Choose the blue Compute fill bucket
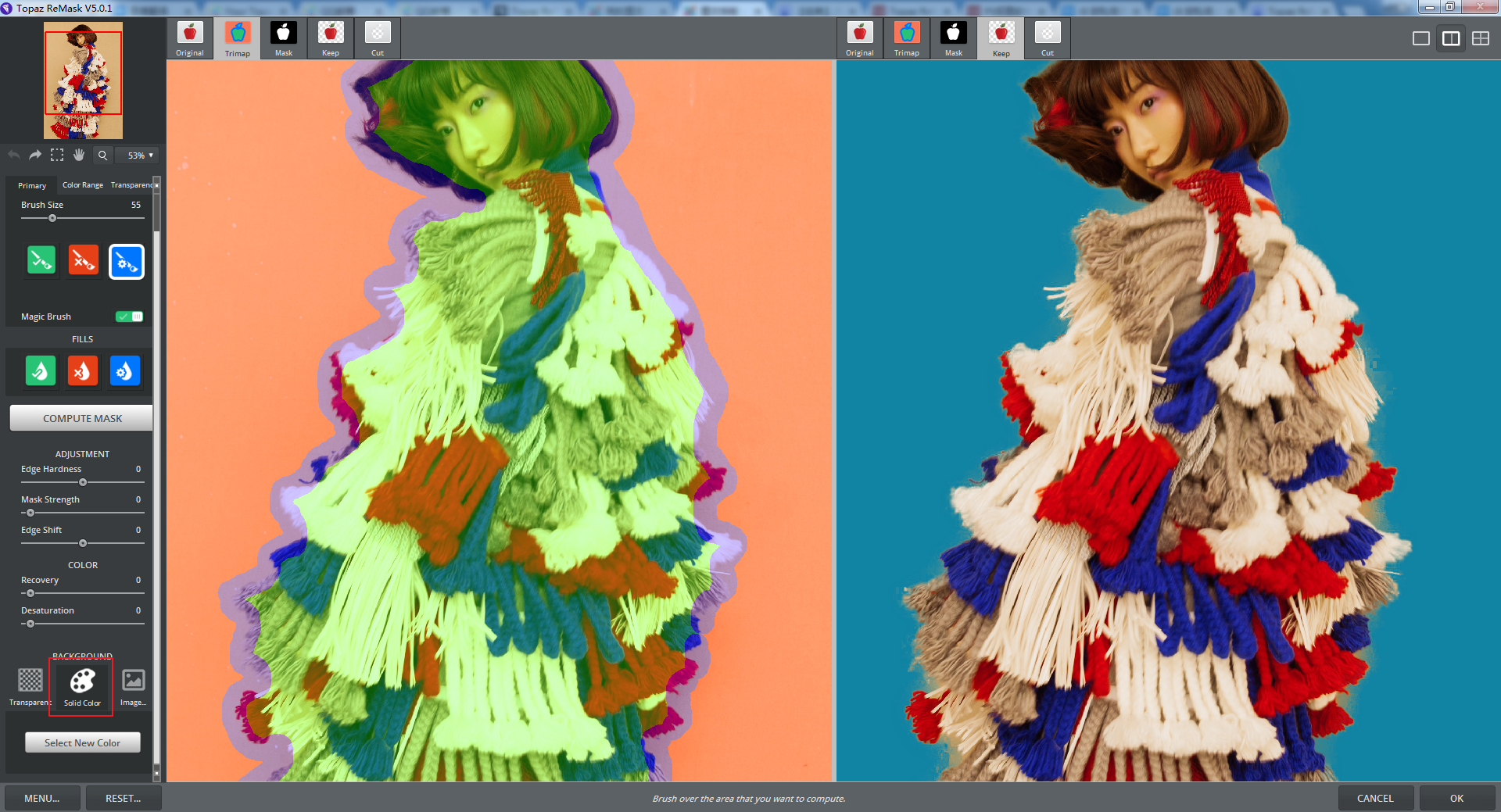Viewport: 1501px width, 812px height. pyautogui.click(x=125, y=370)
